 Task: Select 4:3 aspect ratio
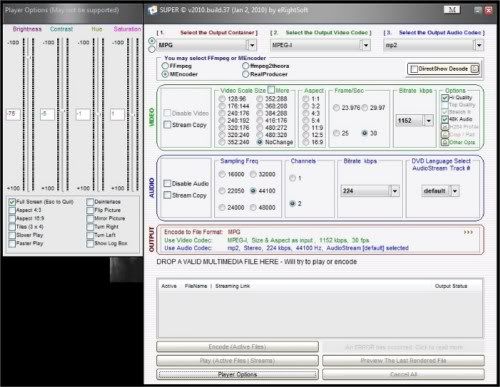pos(305,113)
